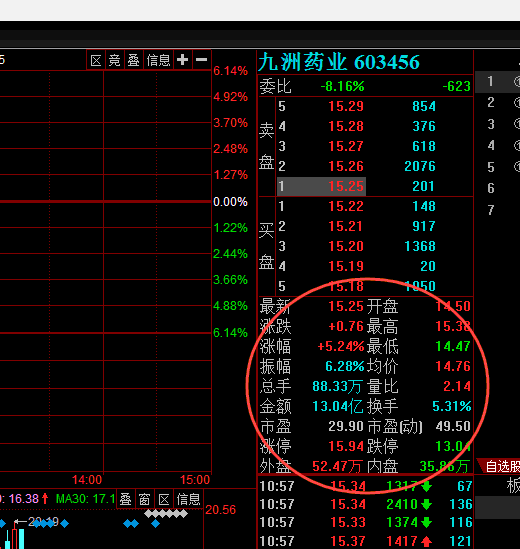Click the 区 button in the lower indicator toolbar
This screenshot has height=549, width=520.
[164, 499]
